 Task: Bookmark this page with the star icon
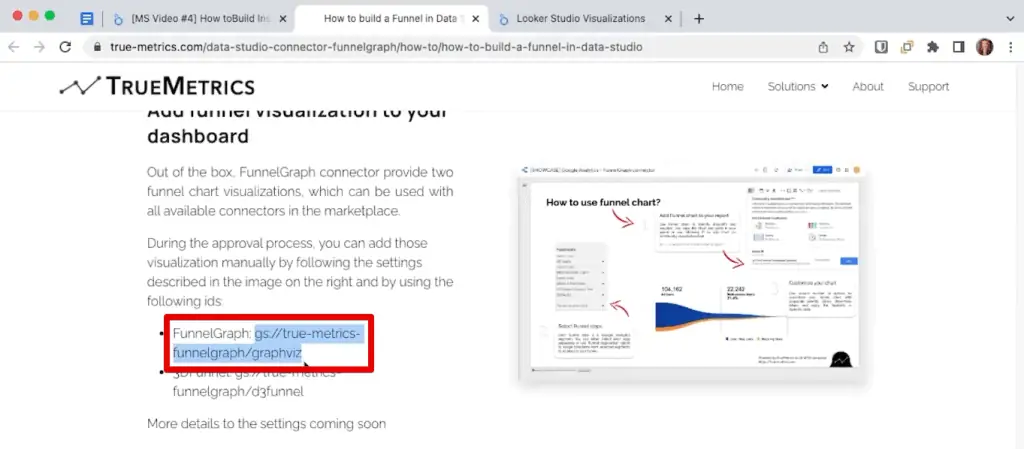click(849, 47)
